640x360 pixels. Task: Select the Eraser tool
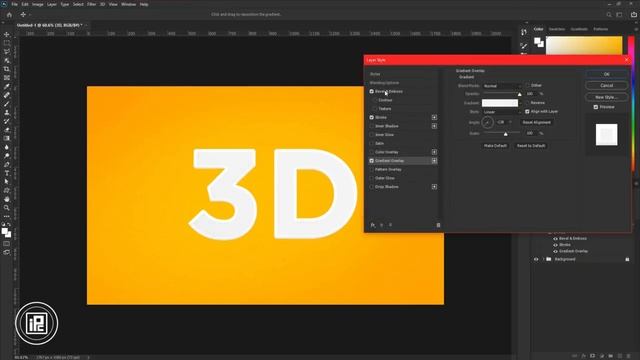click(x=7, y=130)
